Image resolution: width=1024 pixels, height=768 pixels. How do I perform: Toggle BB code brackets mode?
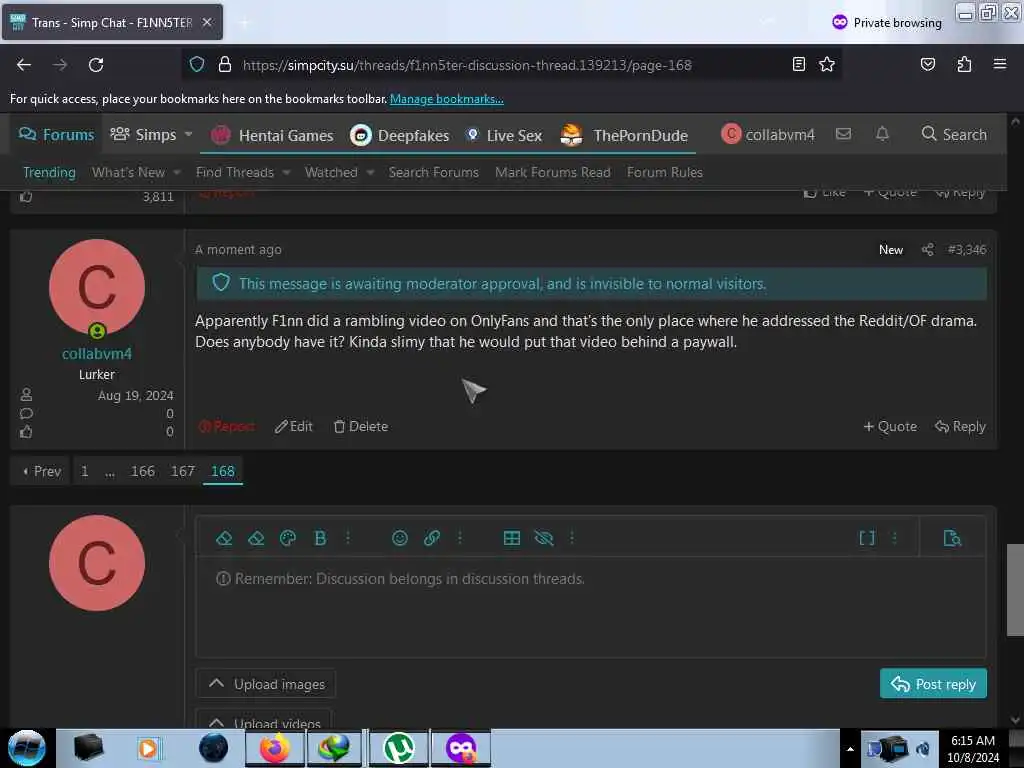pyautogui.click(x=867, y=538)
